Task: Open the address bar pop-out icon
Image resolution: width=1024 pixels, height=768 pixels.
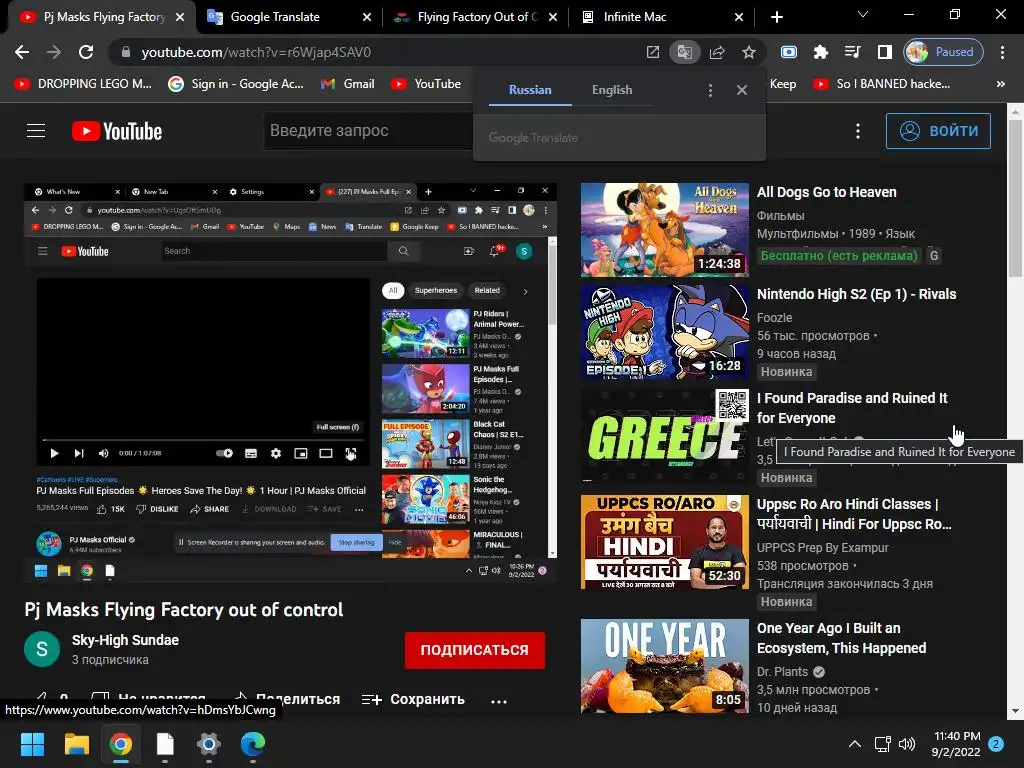Action: click(x=652, y=52)
